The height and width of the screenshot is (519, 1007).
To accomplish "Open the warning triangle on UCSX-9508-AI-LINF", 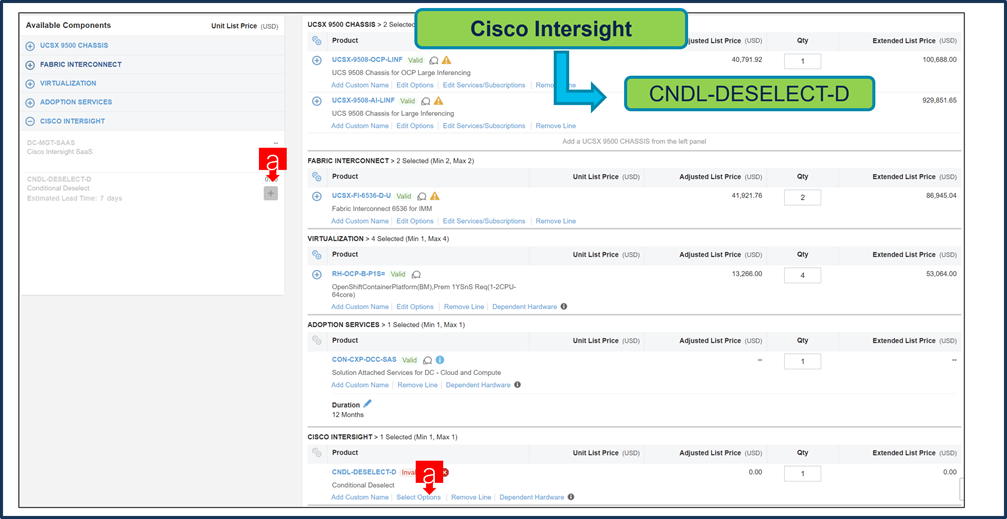I will [x=439, y=101].
